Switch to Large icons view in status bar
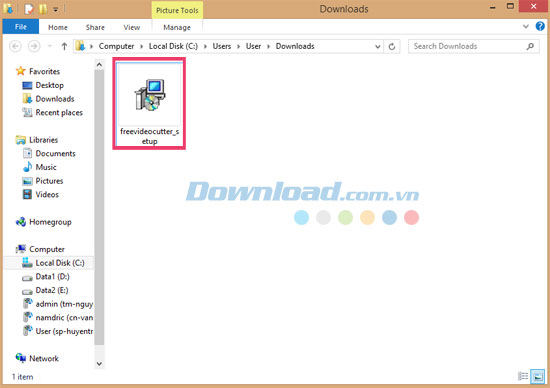 537,376
